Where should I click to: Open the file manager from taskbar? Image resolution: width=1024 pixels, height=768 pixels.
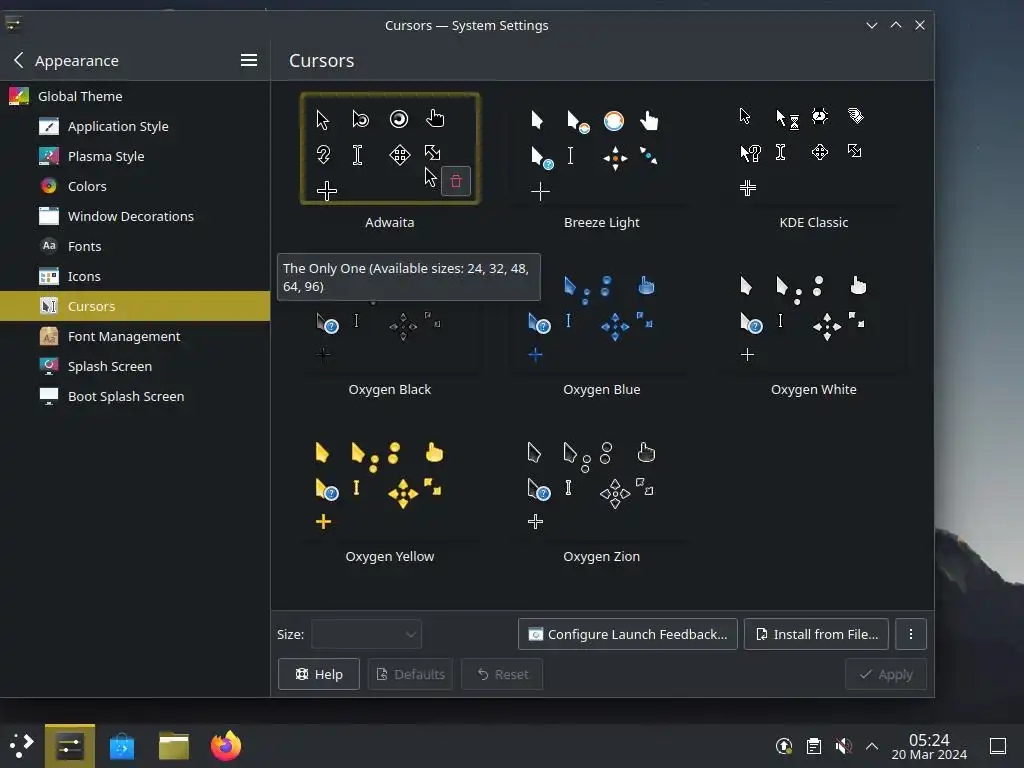point(174,746)
